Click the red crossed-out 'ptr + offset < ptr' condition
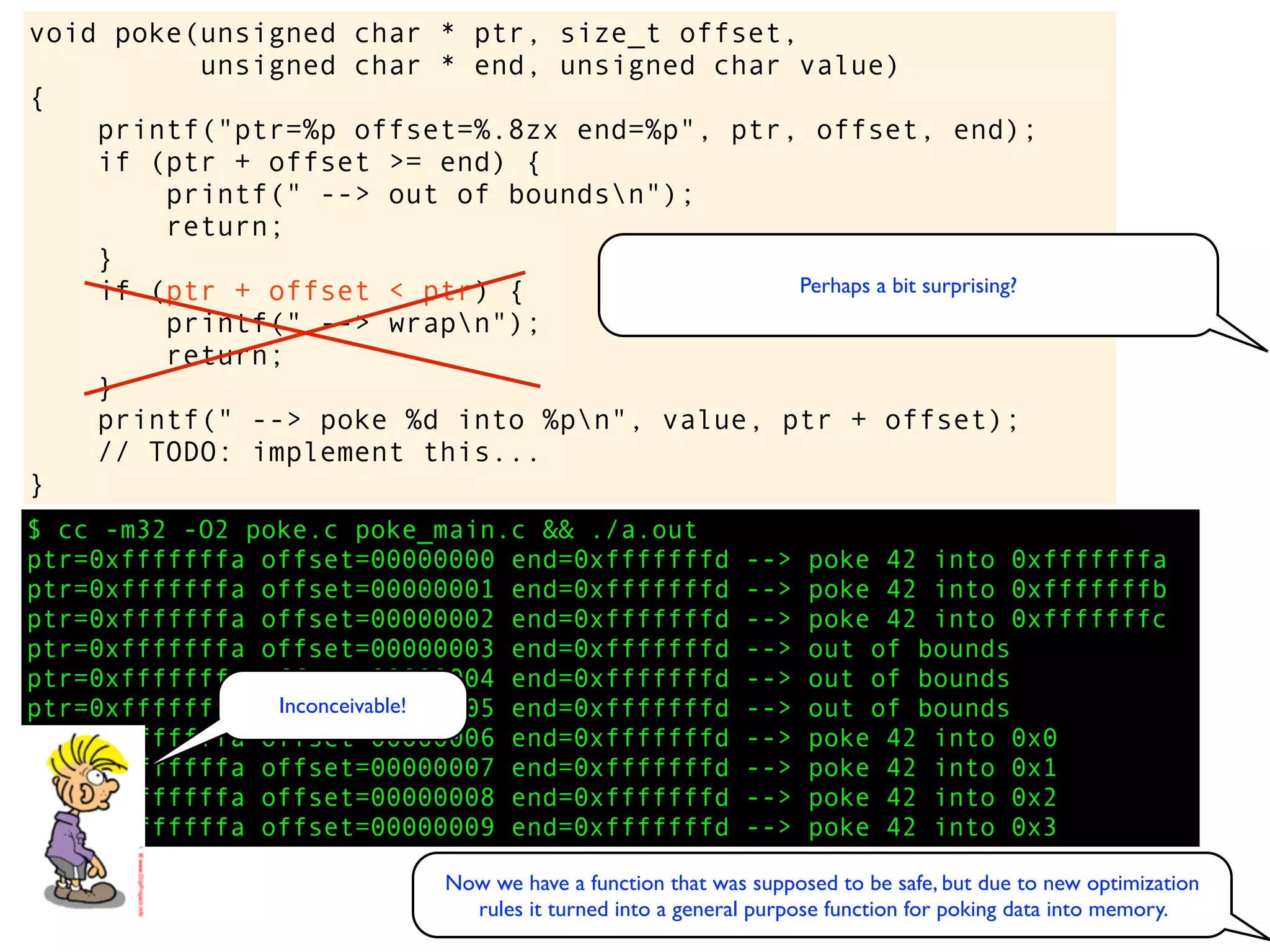Viewport: 1270px width, 952px height. point(319,291)
